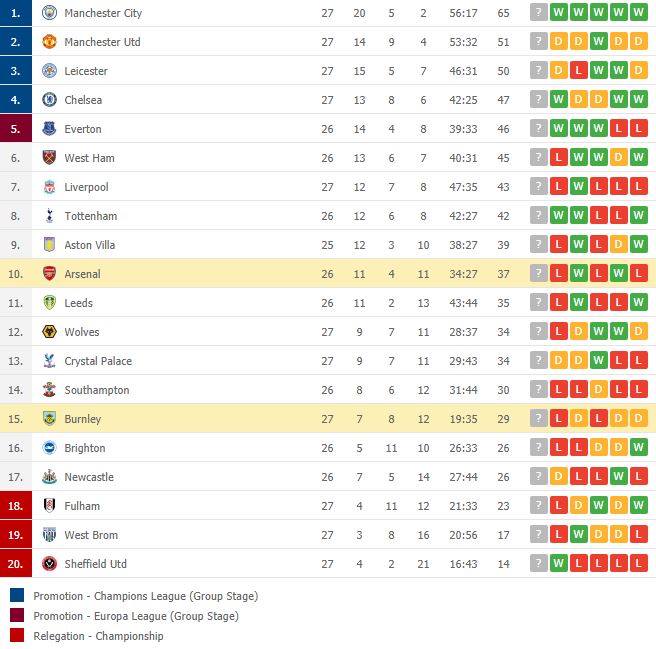The image size is (656, 649).
Task: Click the blue Champions League legend swatch
Action: pos(17,595)
